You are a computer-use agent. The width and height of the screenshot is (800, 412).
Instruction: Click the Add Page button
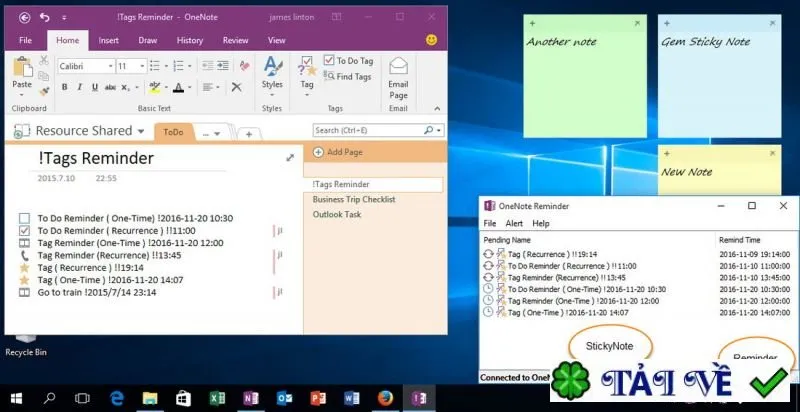coord(338,152)
